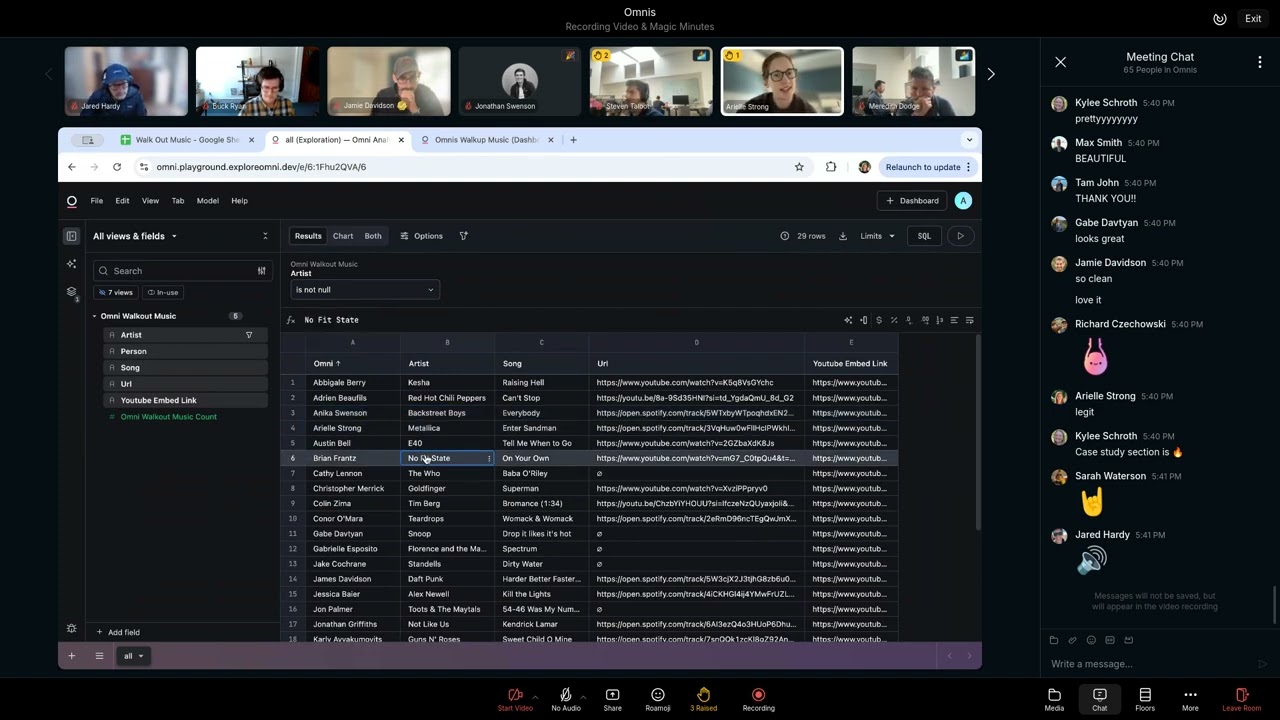The image size is (1280, 720).
Task: Open the is not null filter dropdown
Action: point(365,290)
